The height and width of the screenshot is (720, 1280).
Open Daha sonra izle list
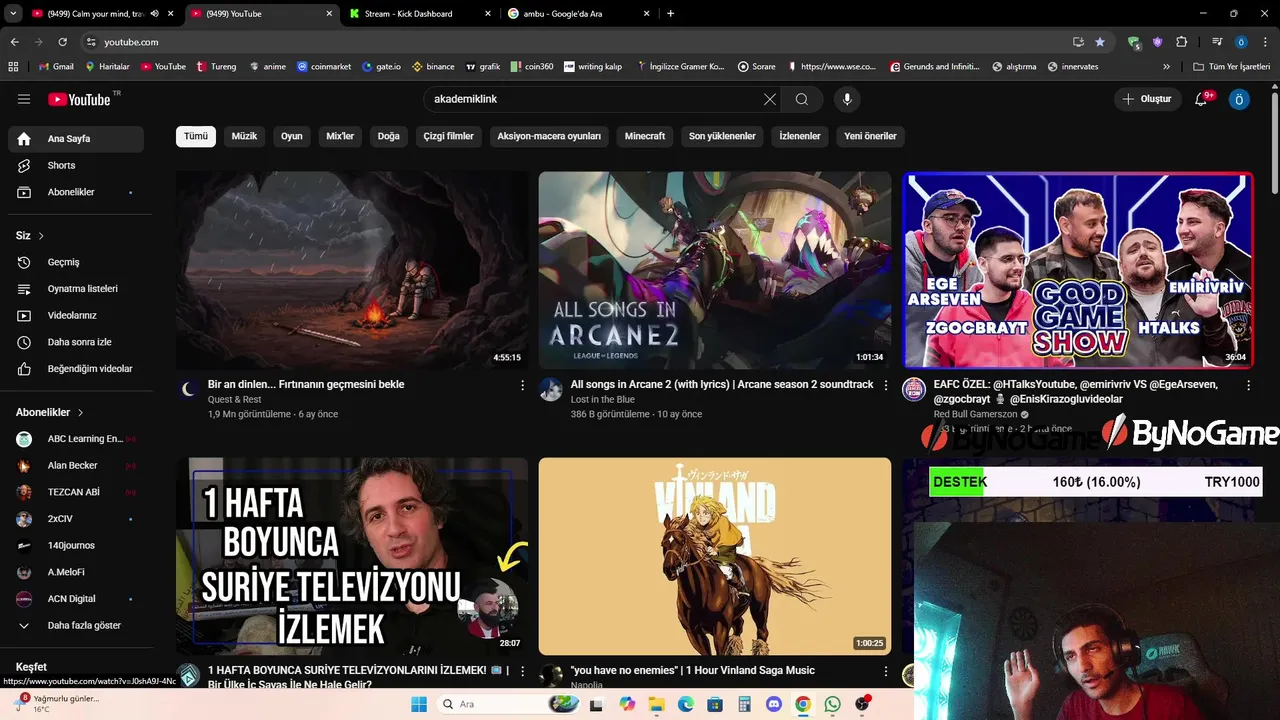[x=76, y=342]
